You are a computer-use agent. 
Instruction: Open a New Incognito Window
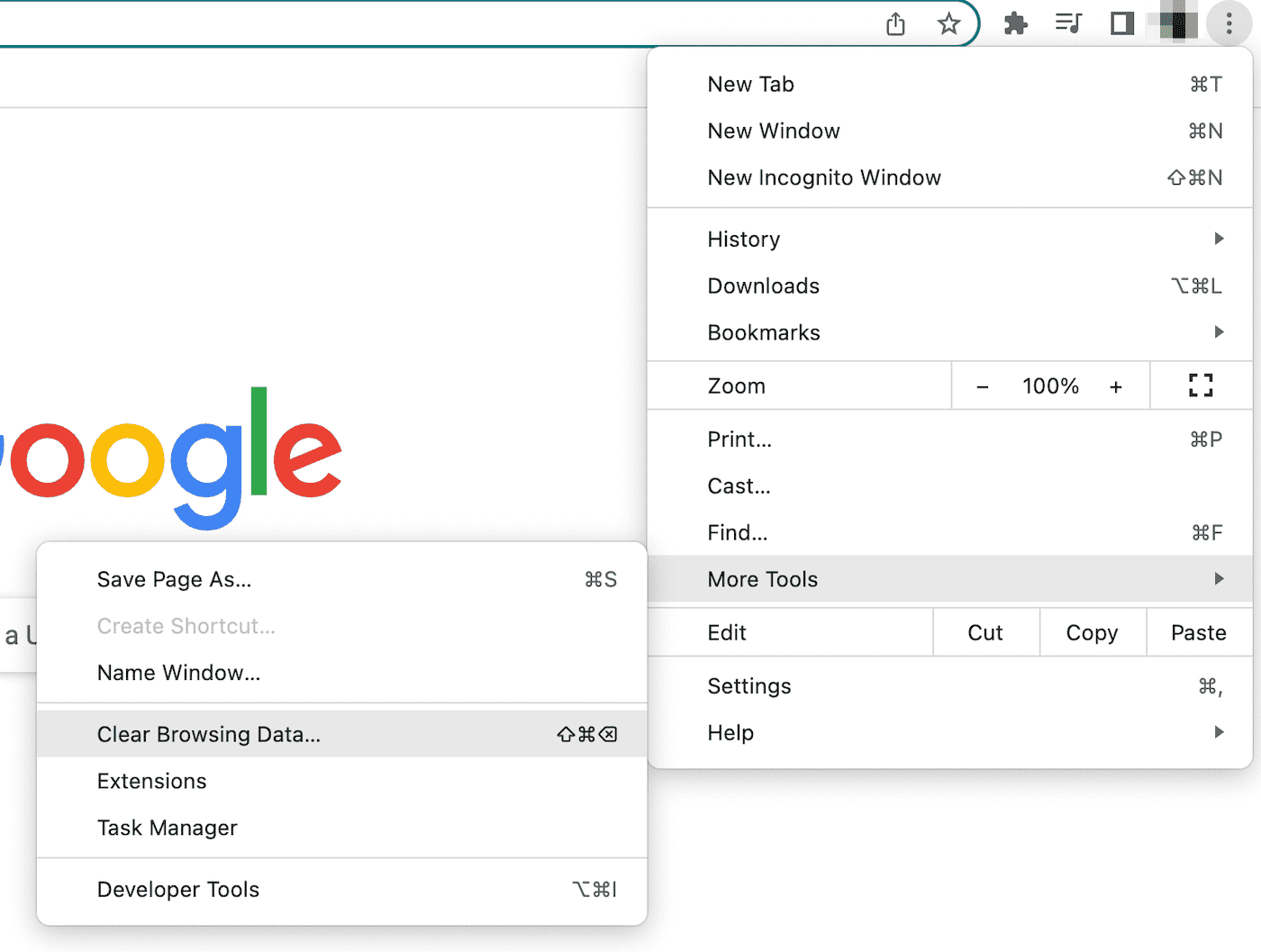(x=823, y=177)
